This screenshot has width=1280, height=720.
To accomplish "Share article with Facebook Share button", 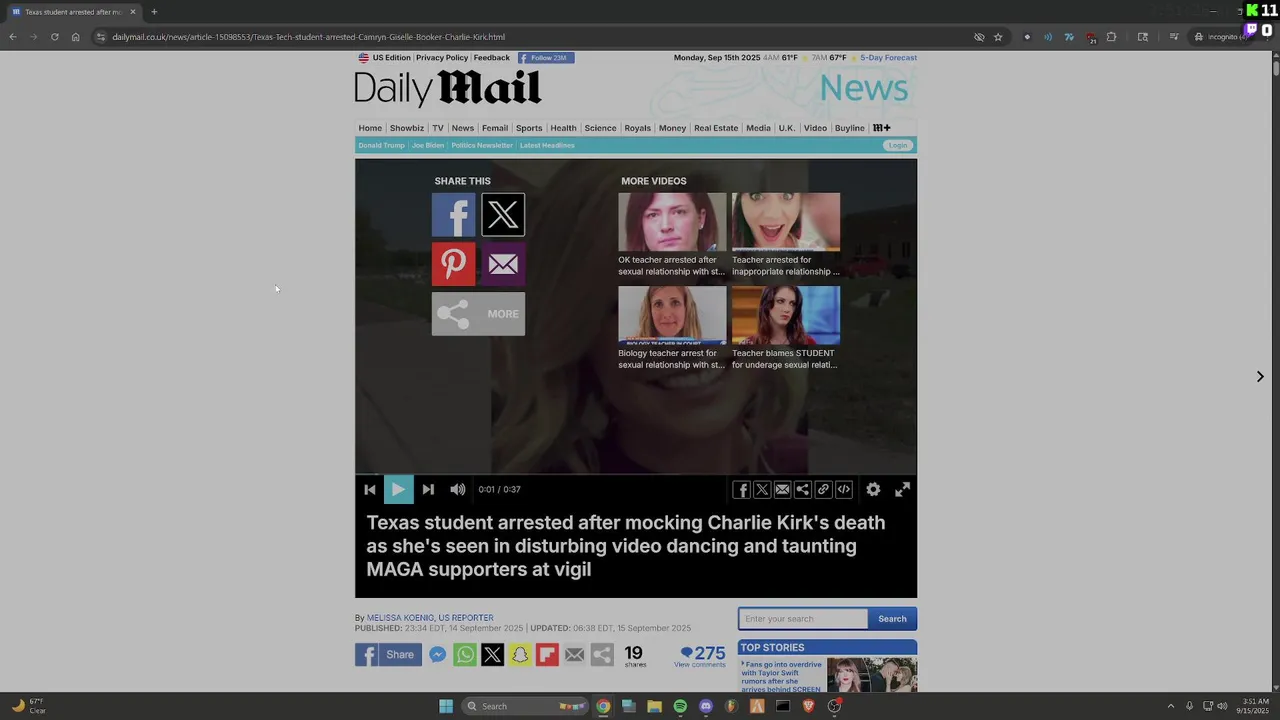I will click(386, 655).
